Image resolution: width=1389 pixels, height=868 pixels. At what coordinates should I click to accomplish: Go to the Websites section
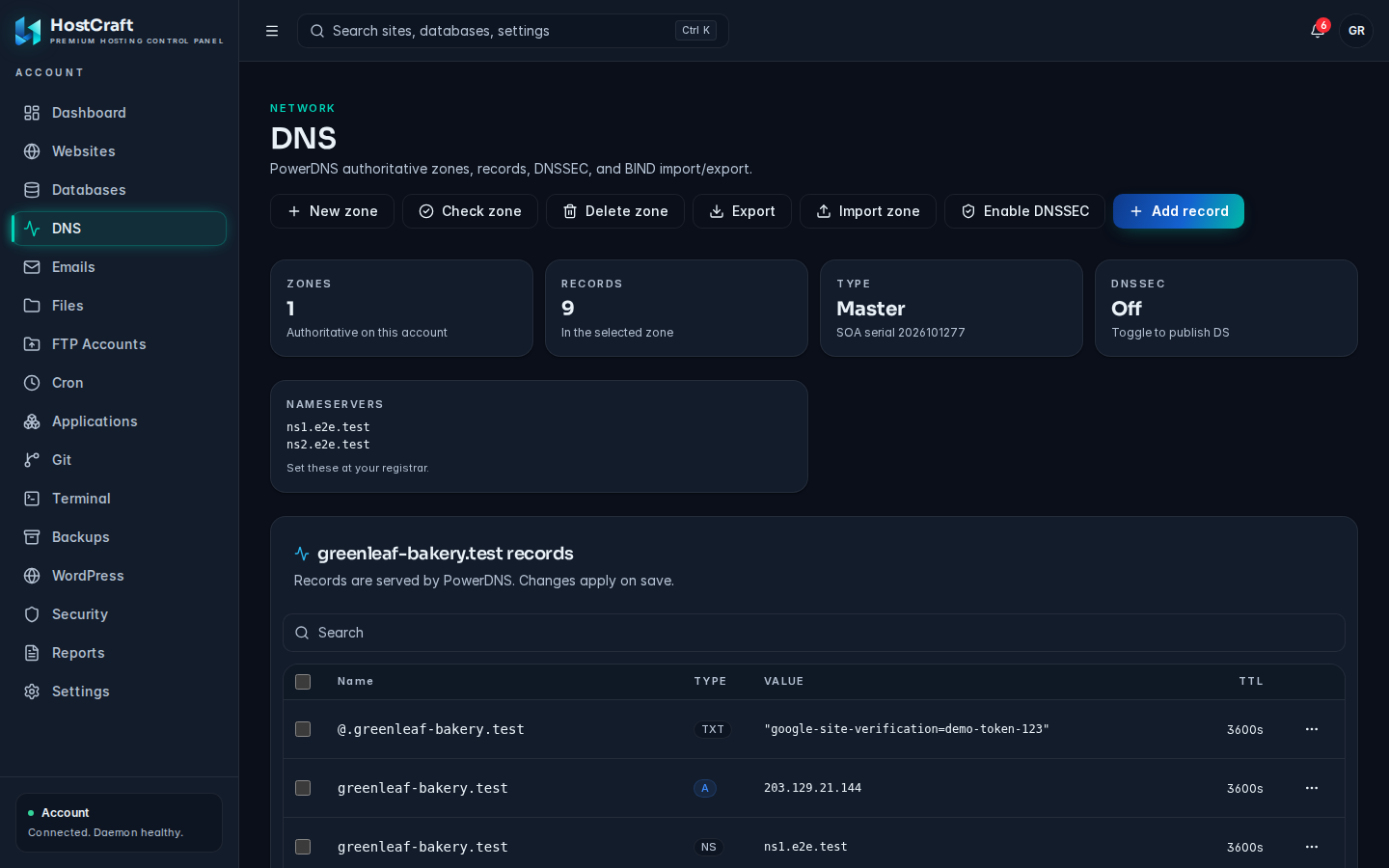pyautogui.click(x=119, y=151)
